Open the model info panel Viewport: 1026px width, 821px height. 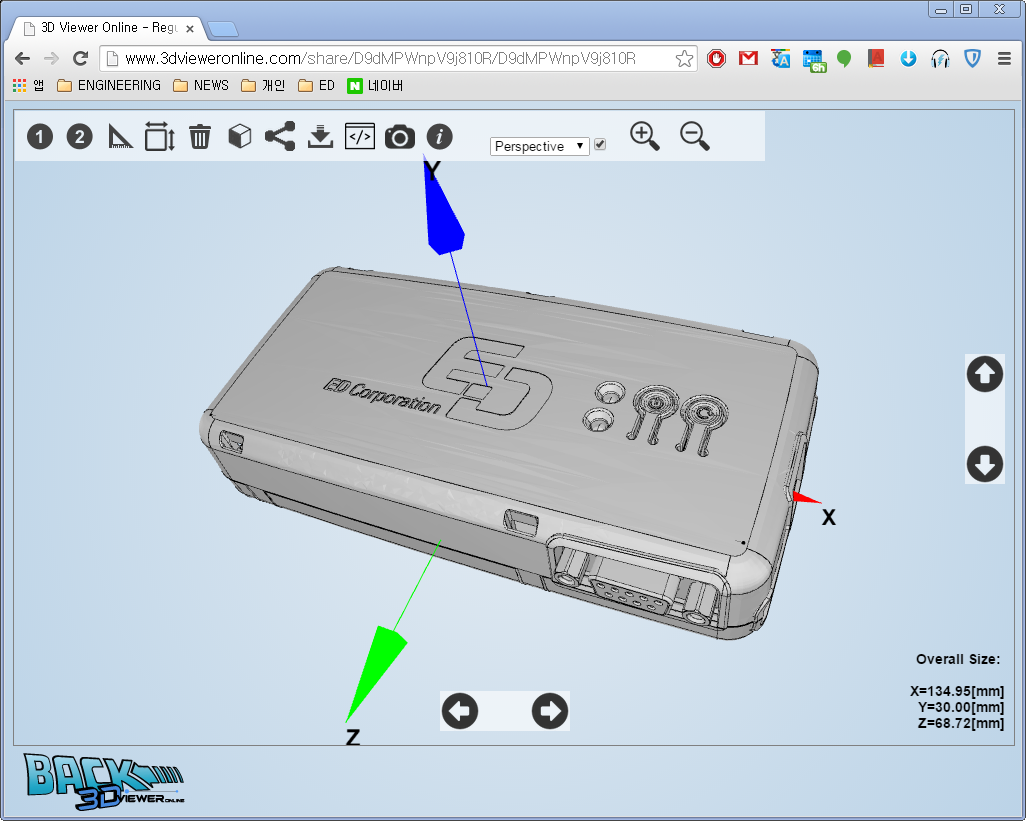click(439, 137)
